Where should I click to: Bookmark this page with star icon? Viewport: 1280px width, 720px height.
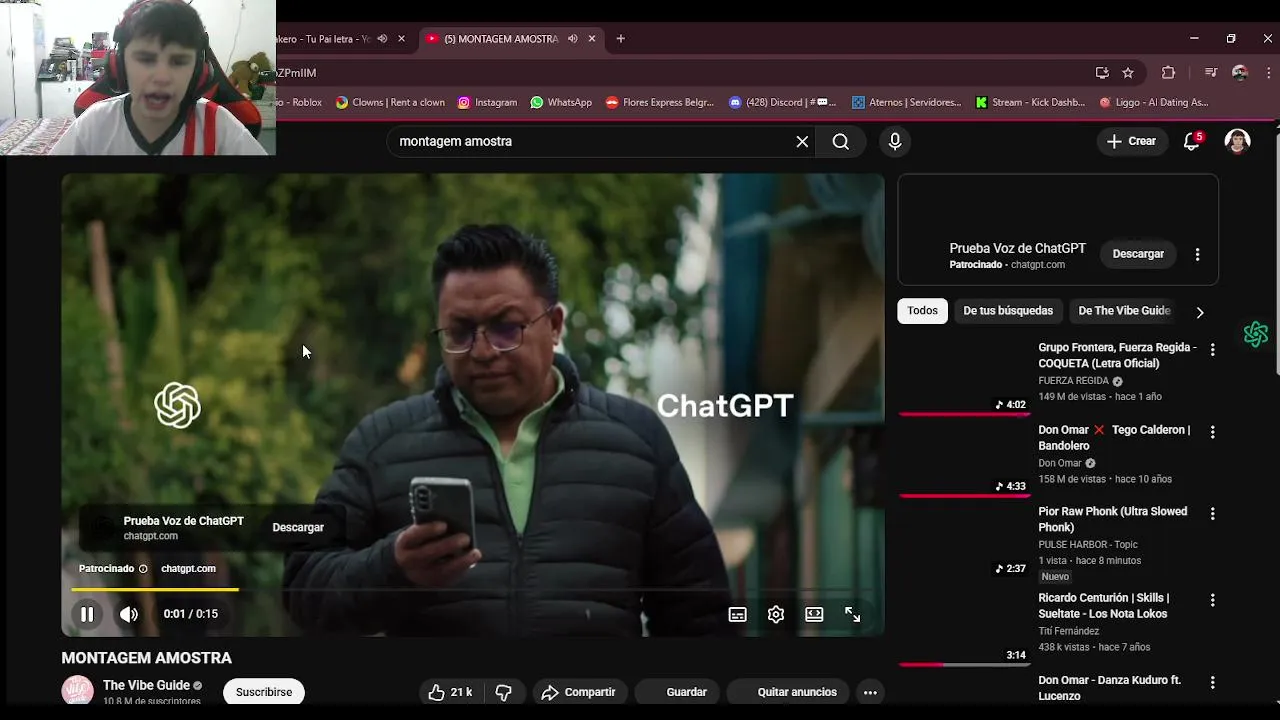(1128, 73)
